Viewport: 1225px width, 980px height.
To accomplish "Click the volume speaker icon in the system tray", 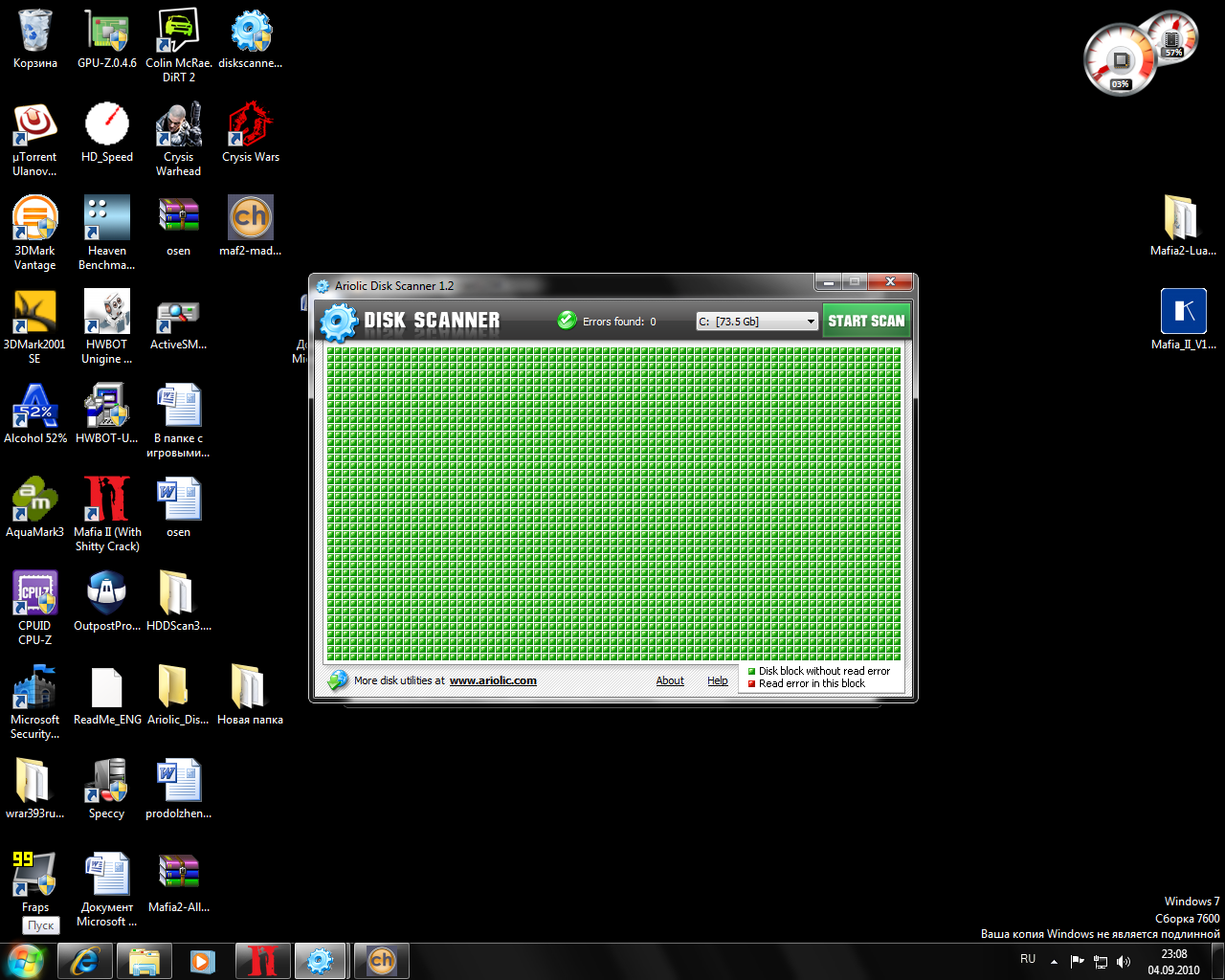I will tap(1123, 962).
